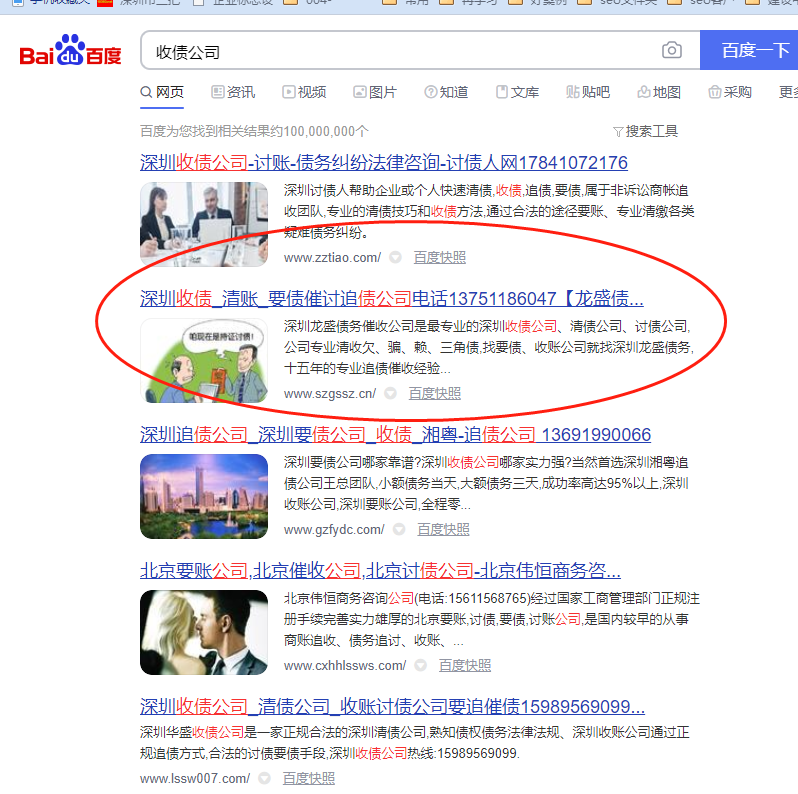Open result 深圳追债公司_深圳要债公司 13691990066
This screenshot has width=798, height=794.
point(395,435)
